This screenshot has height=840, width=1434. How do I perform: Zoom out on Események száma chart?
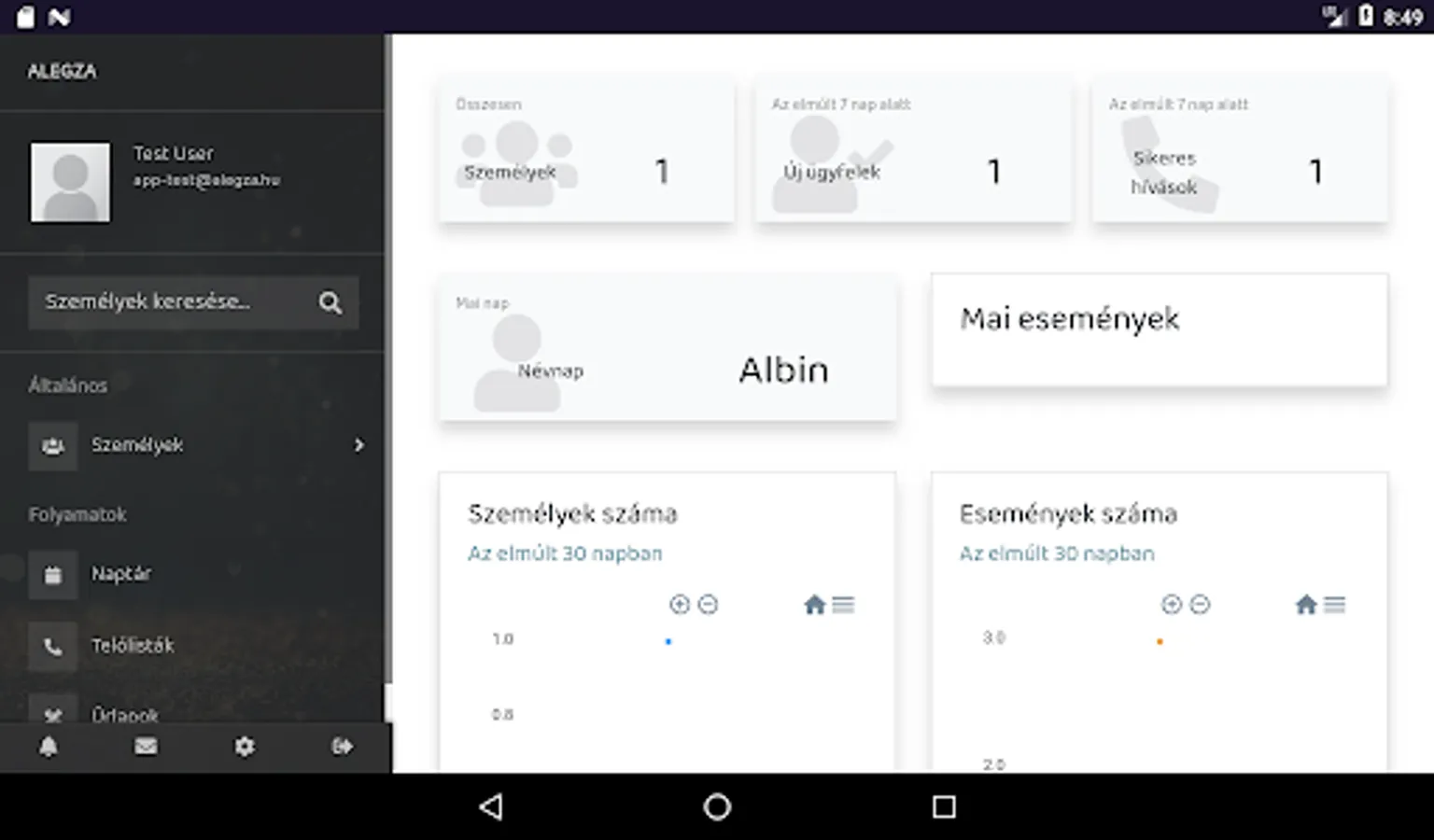point(1201,605)
